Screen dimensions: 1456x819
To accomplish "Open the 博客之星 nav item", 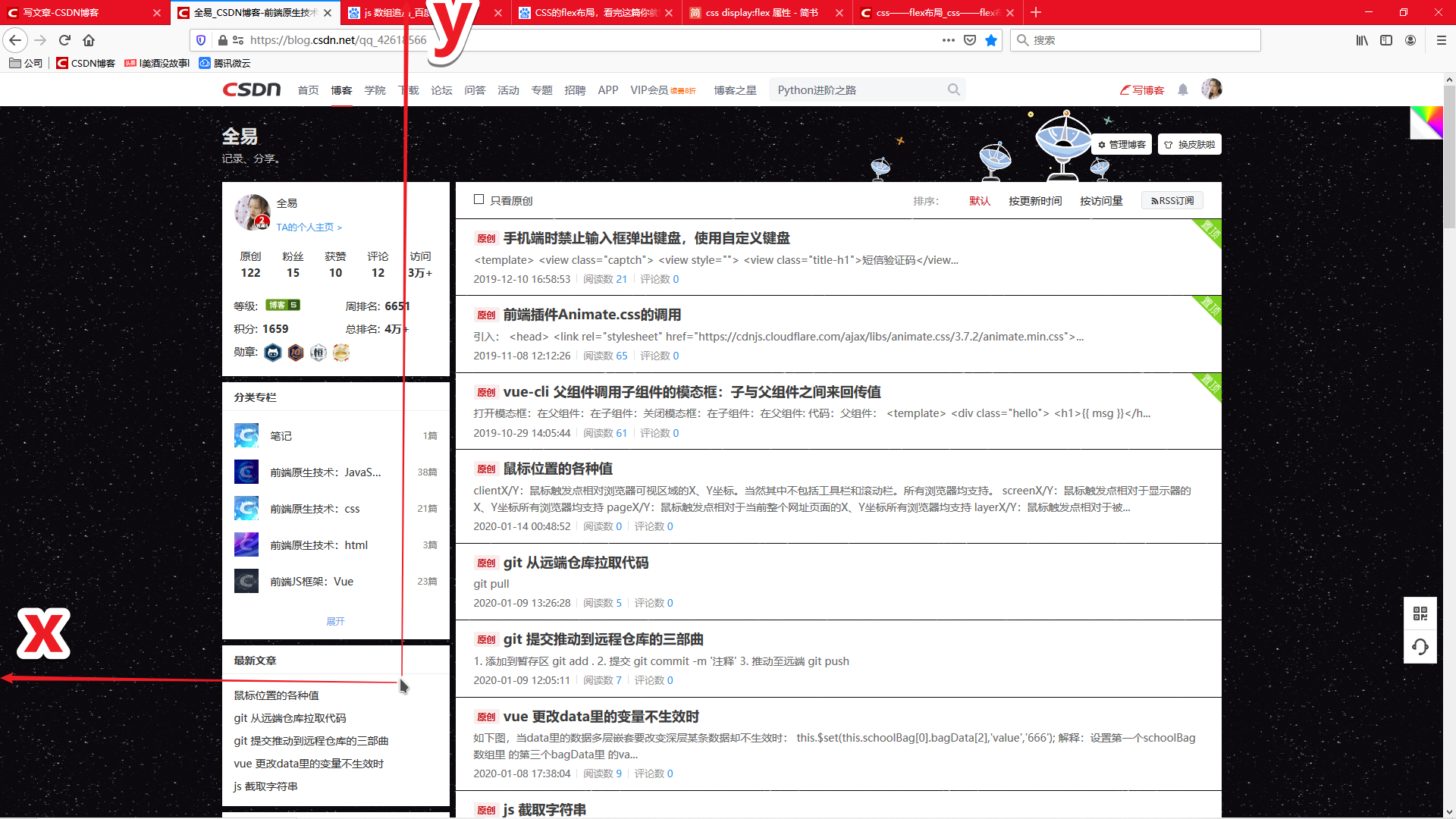I will (x=735, y=89).
